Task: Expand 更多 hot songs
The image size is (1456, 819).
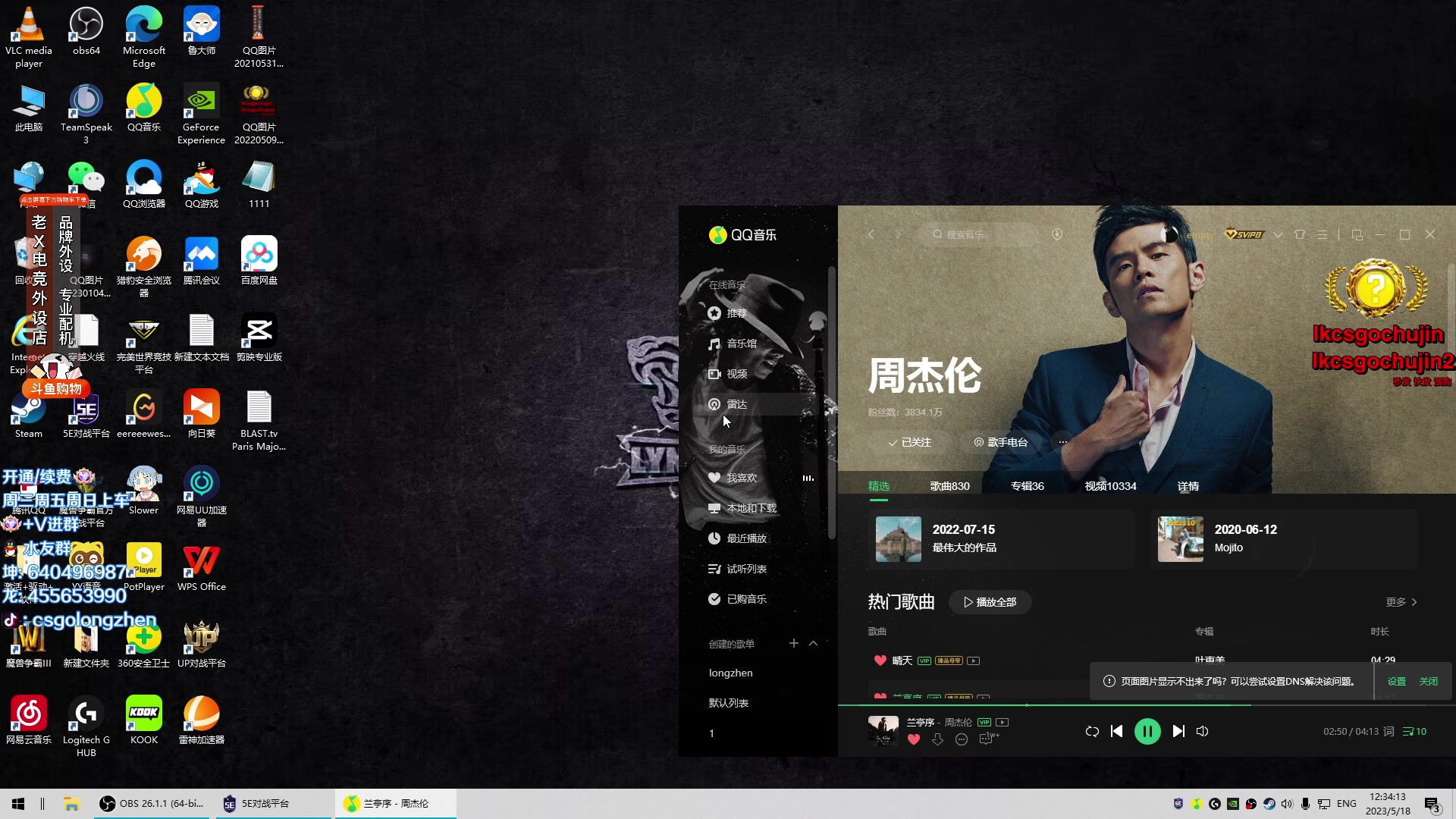Action: coord(1401,602)
